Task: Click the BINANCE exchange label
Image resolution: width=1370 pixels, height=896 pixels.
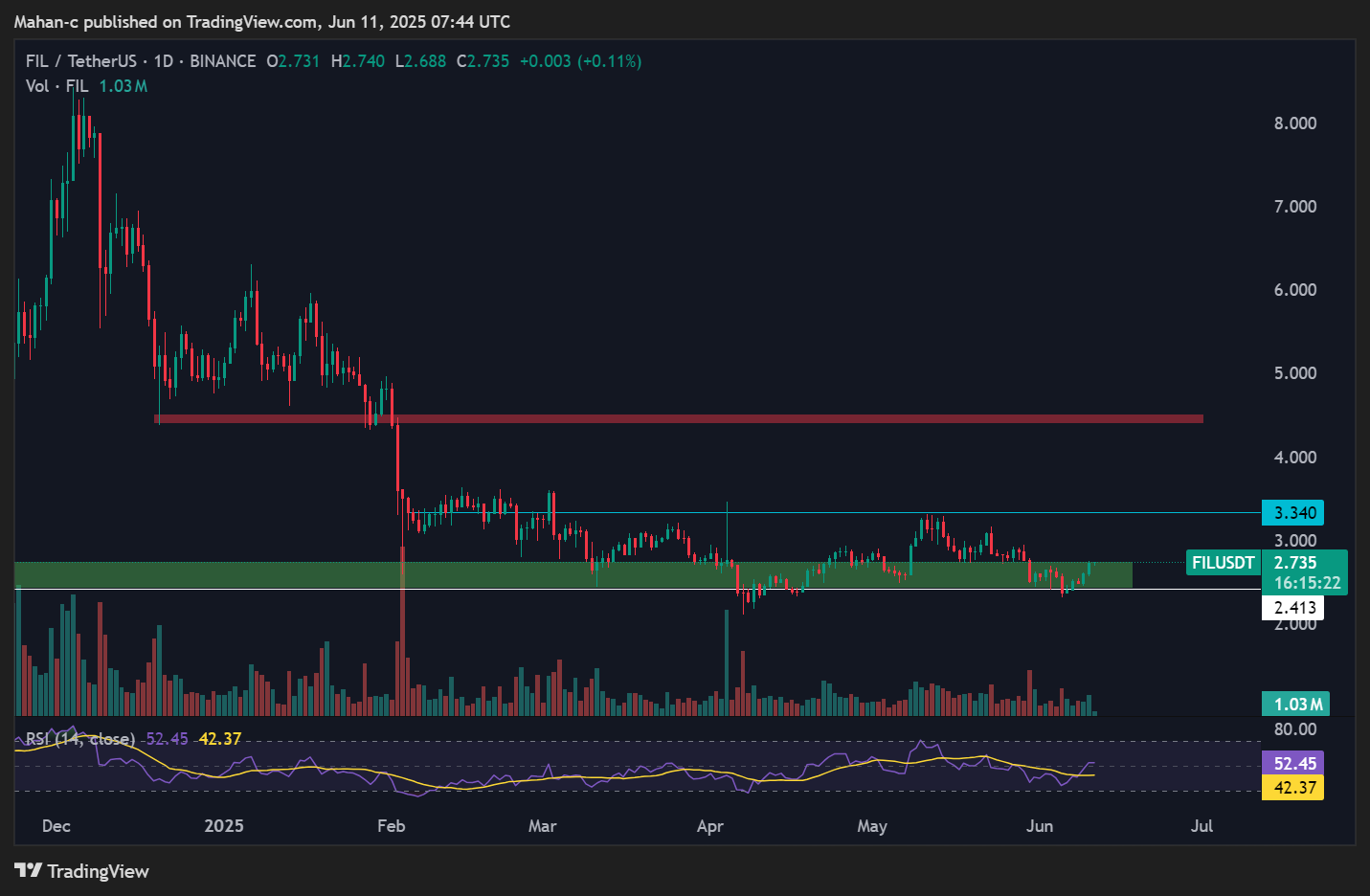Action: [223, 61]
